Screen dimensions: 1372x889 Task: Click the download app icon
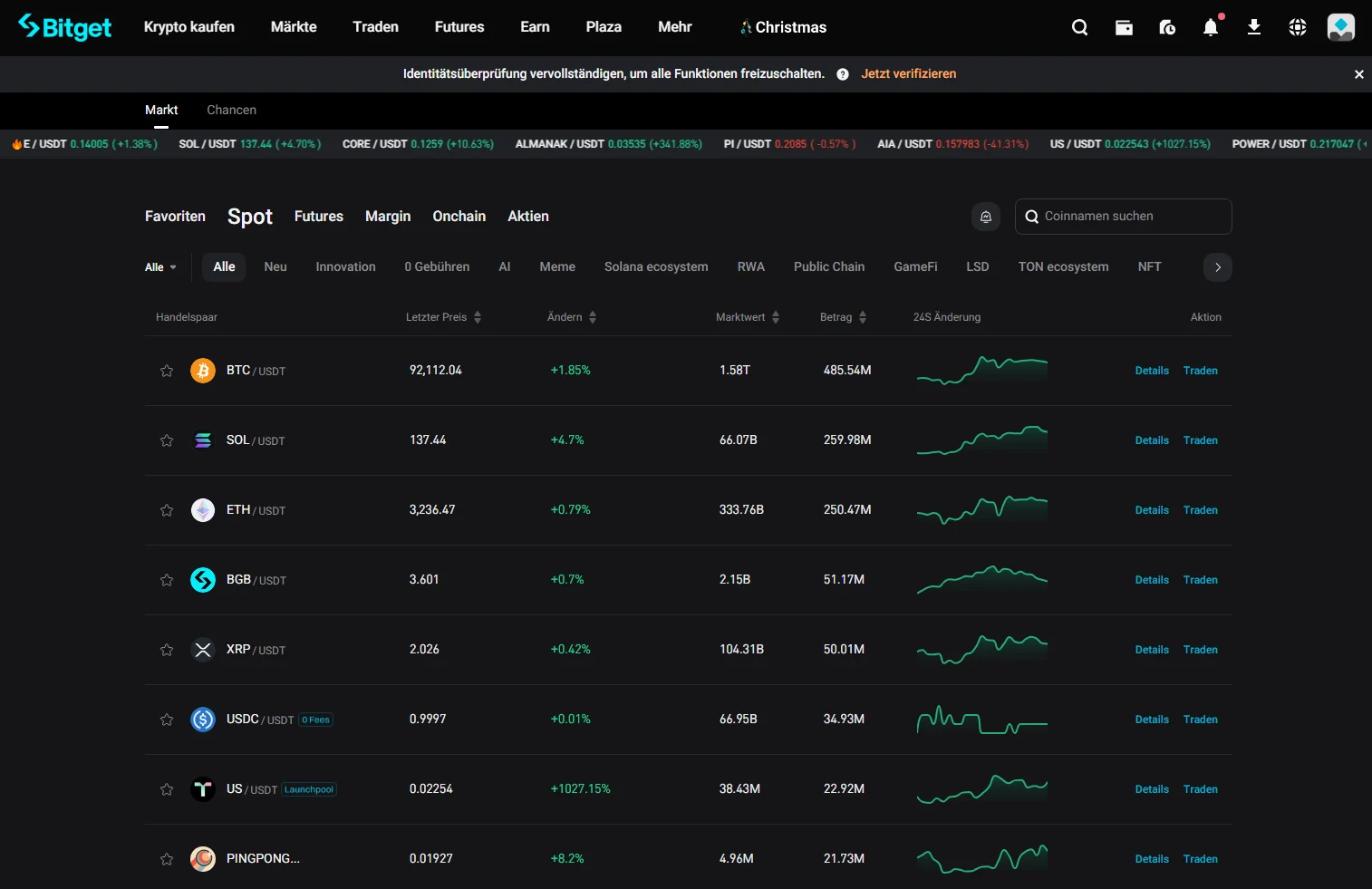click(1254, 27)
